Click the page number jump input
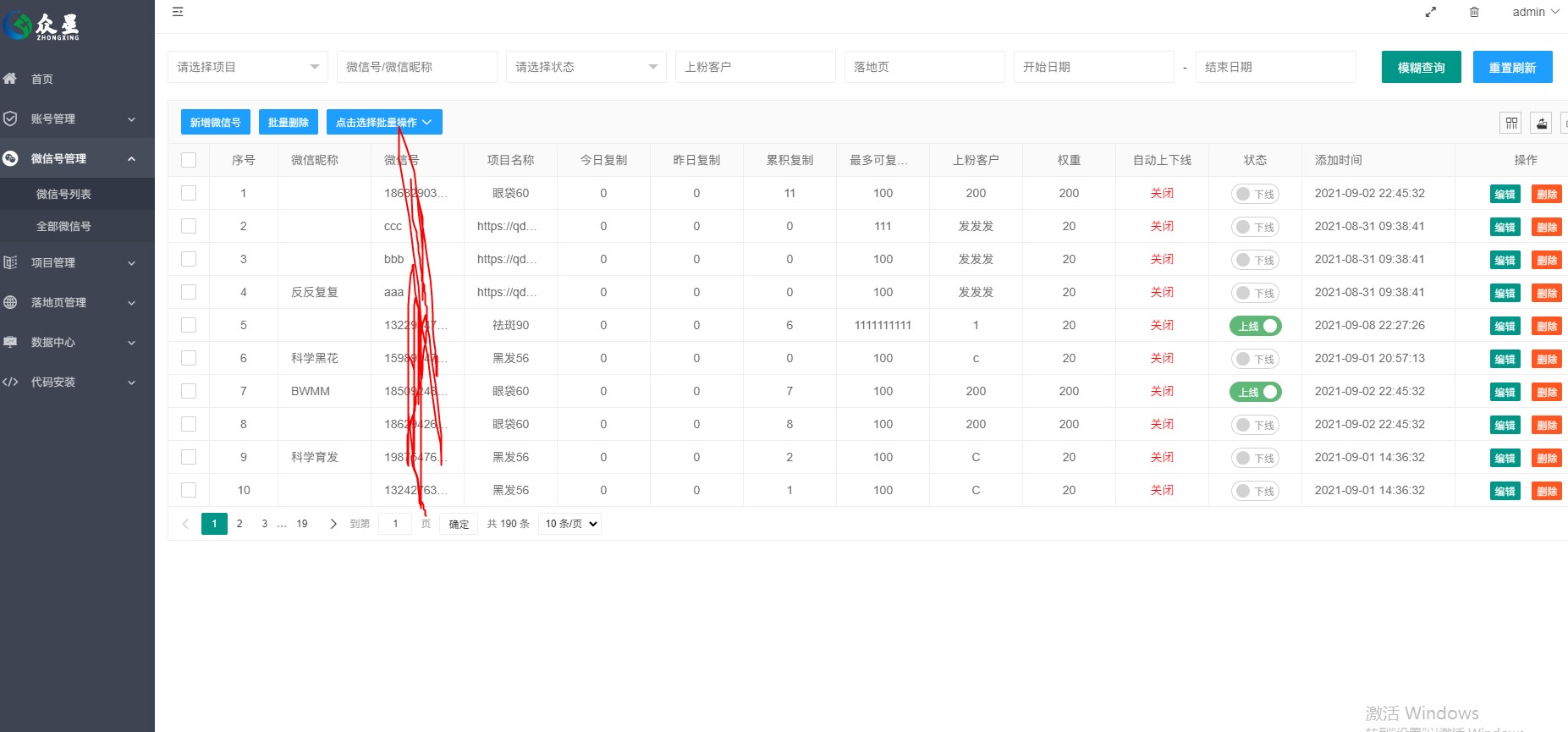1568x732 pixels. click(x=395, y=524)
